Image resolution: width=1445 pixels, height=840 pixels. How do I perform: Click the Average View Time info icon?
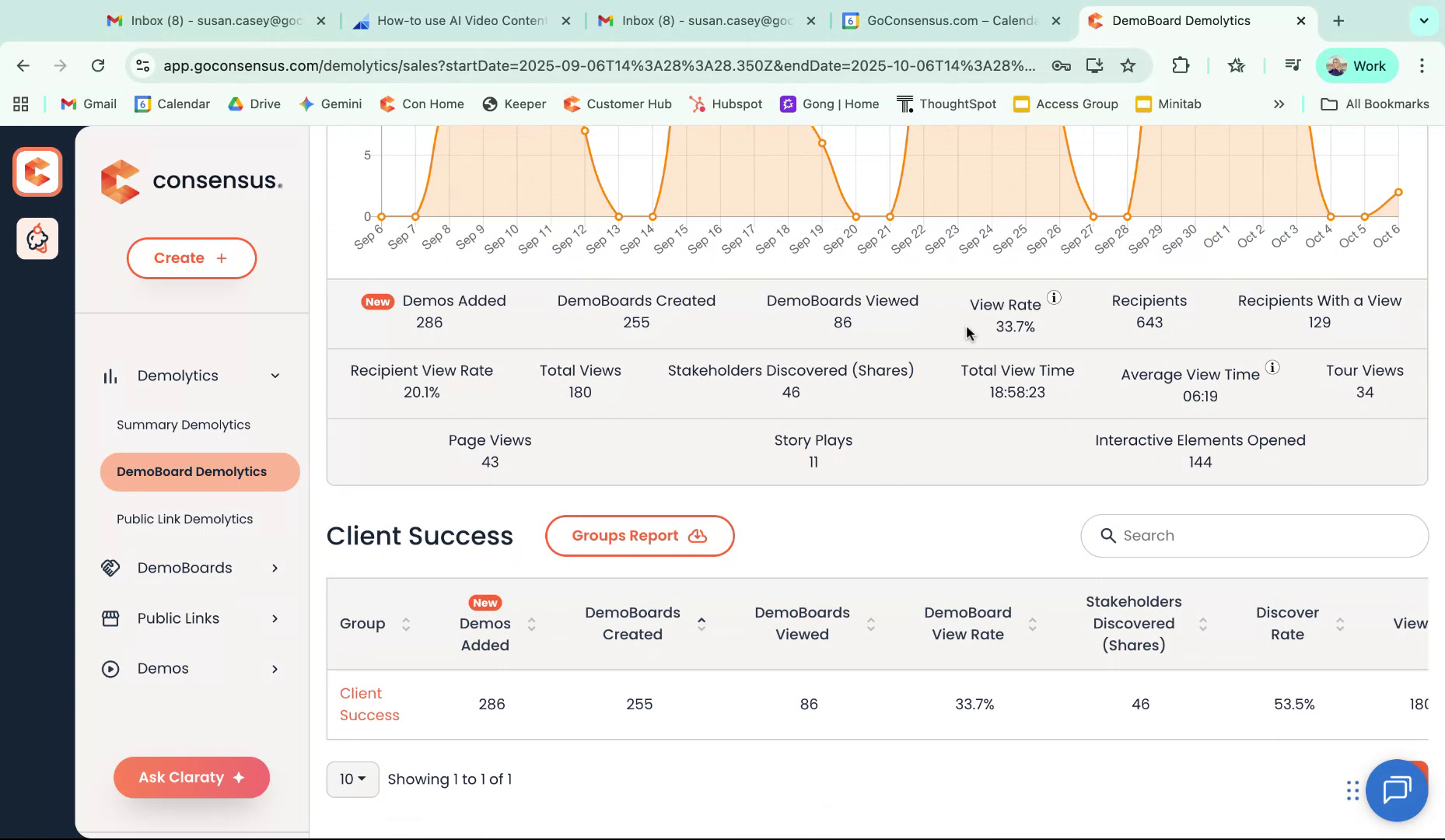click(1272, 367)
